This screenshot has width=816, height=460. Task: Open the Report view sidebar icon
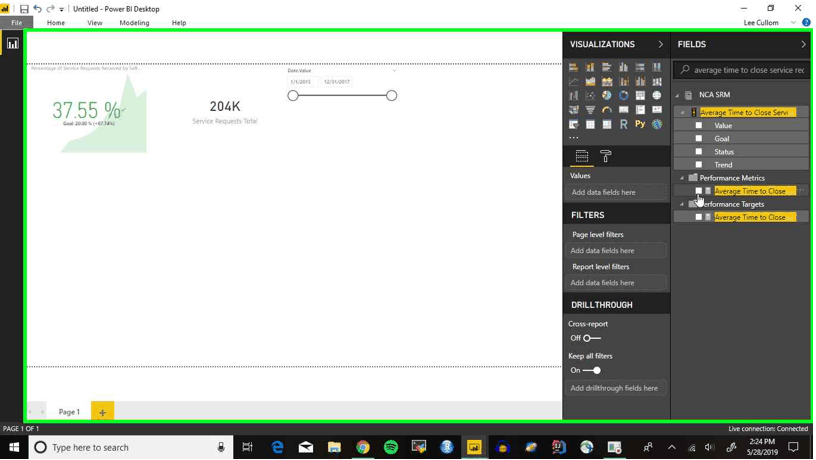tap(12, 44)
